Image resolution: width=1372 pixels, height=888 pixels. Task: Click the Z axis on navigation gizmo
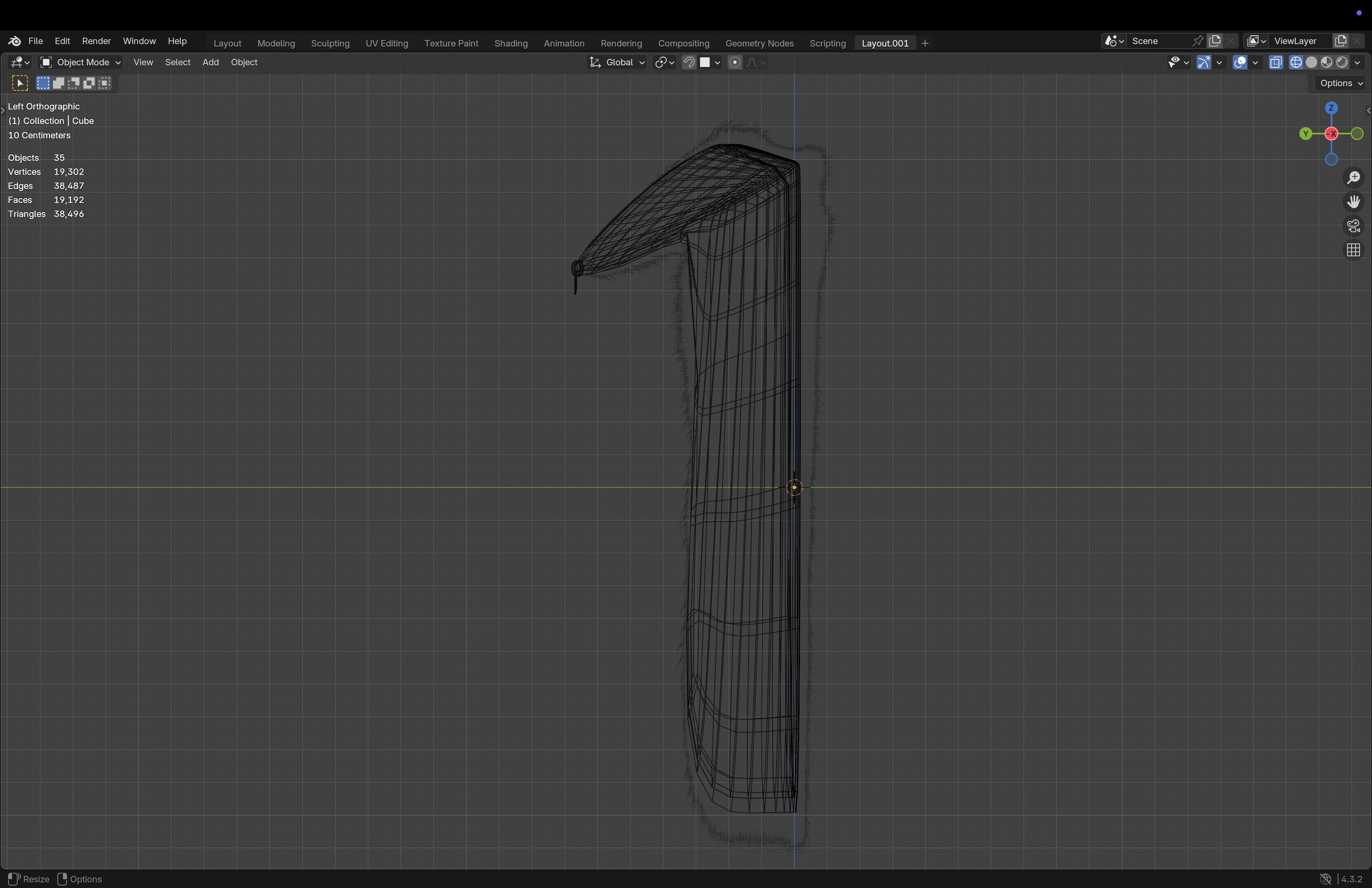tap(1331, 108)
